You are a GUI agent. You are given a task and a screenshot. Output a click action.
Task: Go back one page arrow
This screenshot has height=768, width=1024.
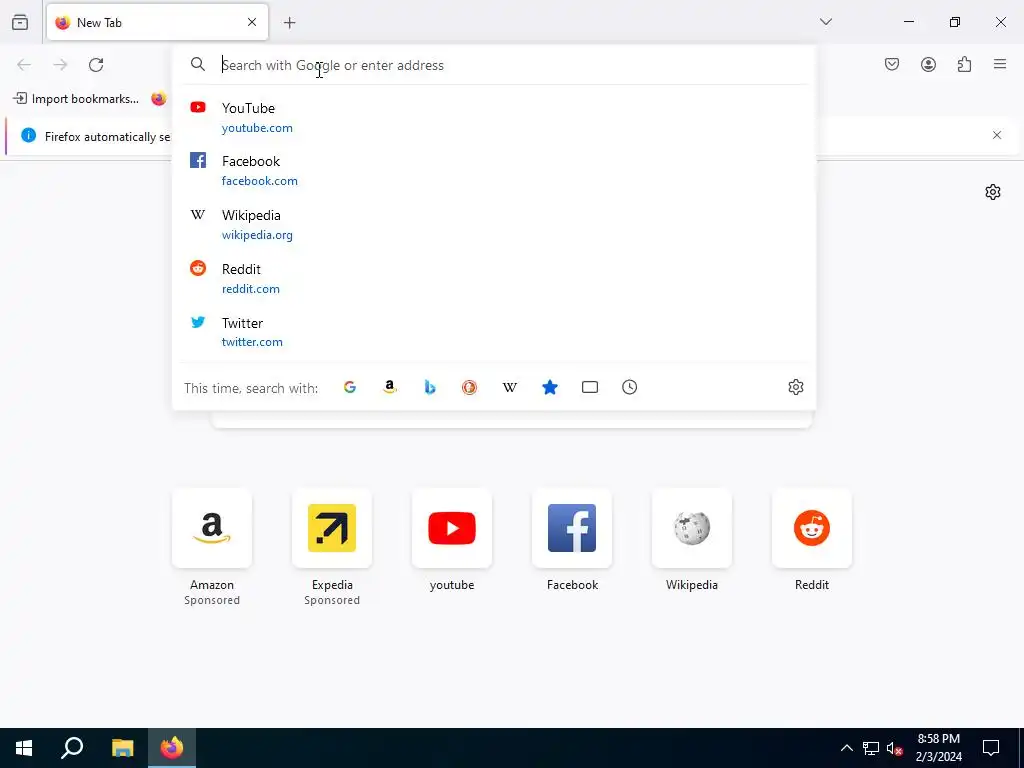coord(24,64)
